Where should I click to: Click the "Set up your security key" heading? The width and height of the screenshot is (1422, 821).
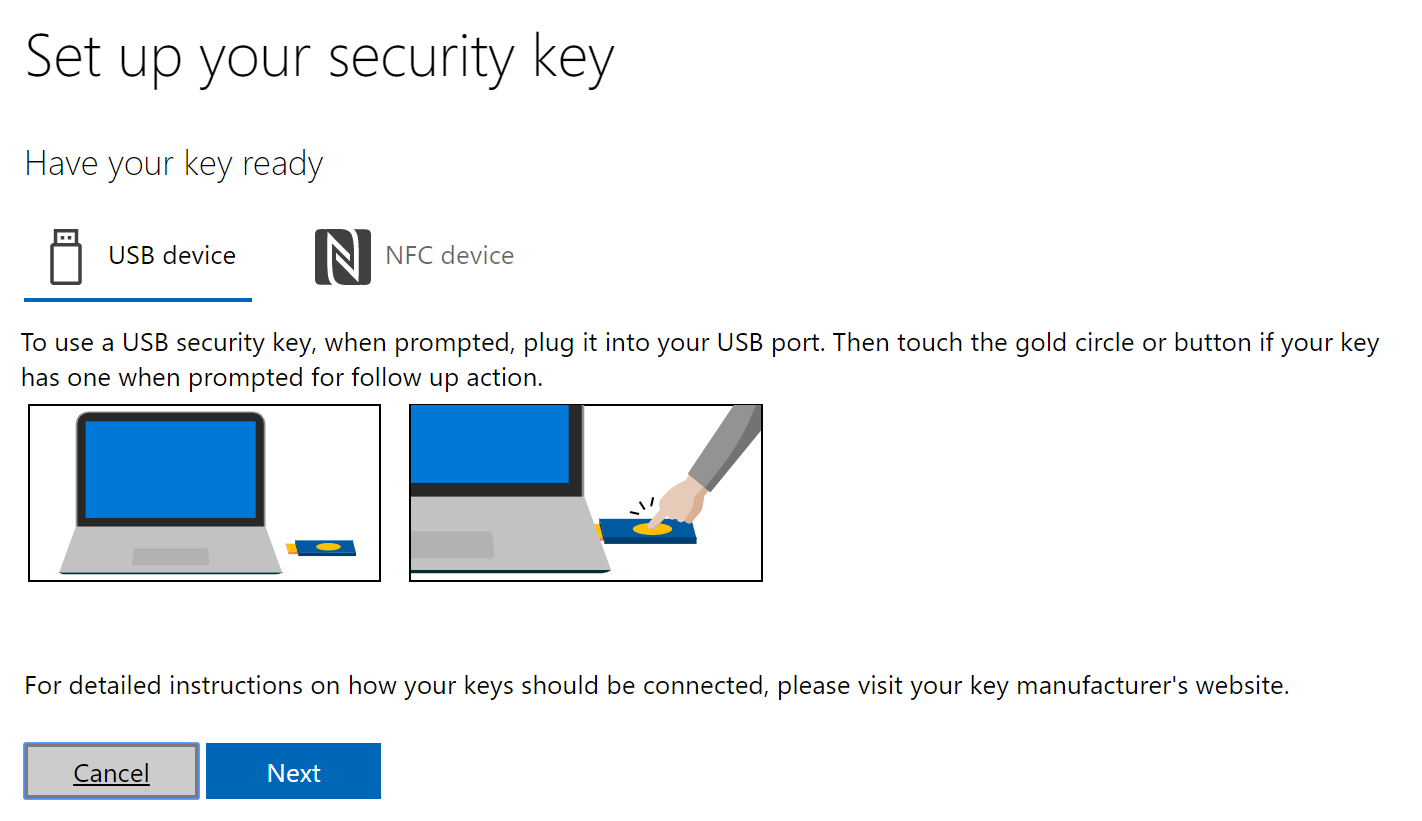click(319, 58)
